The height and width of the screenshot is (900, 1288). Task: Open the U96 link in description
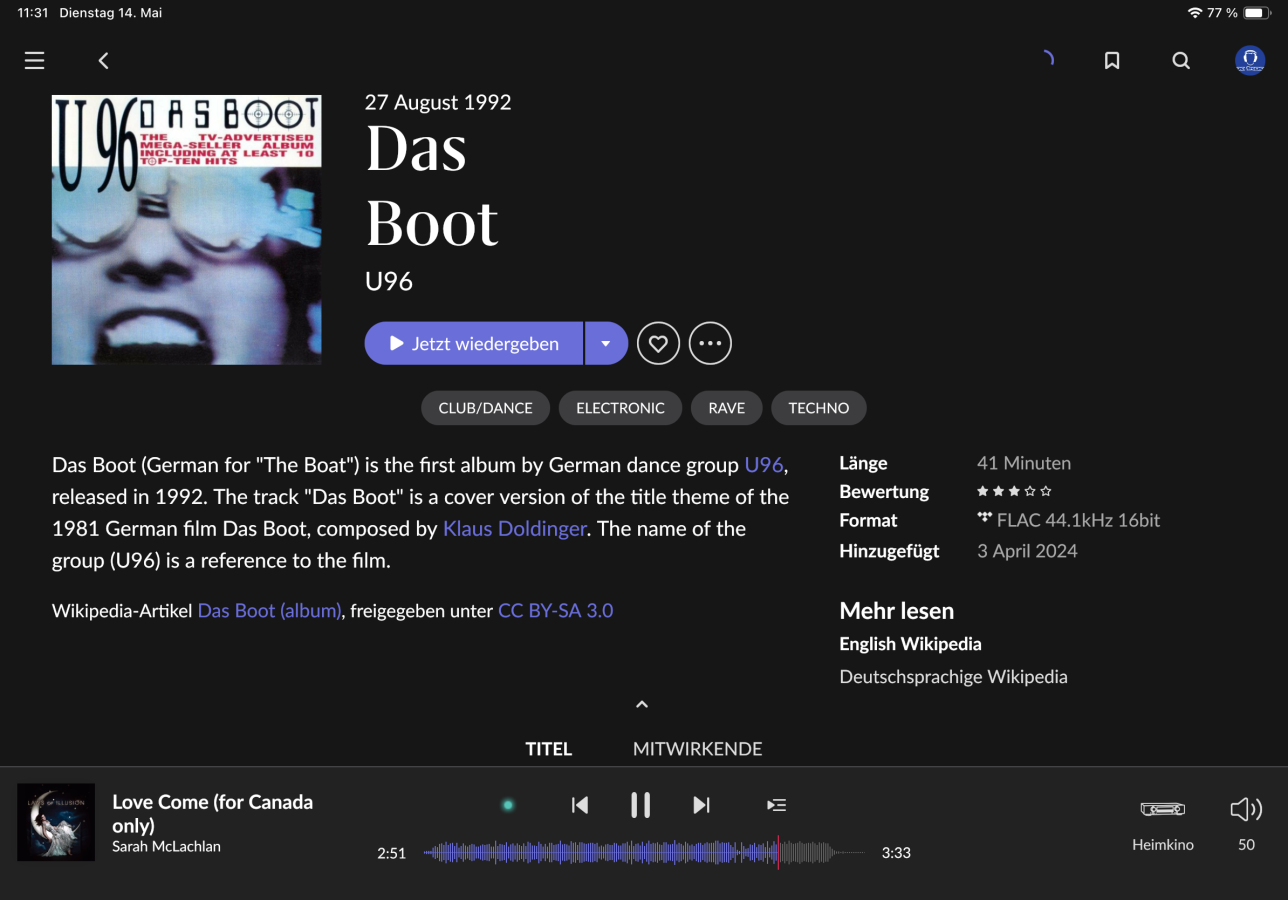coord(764,465)
